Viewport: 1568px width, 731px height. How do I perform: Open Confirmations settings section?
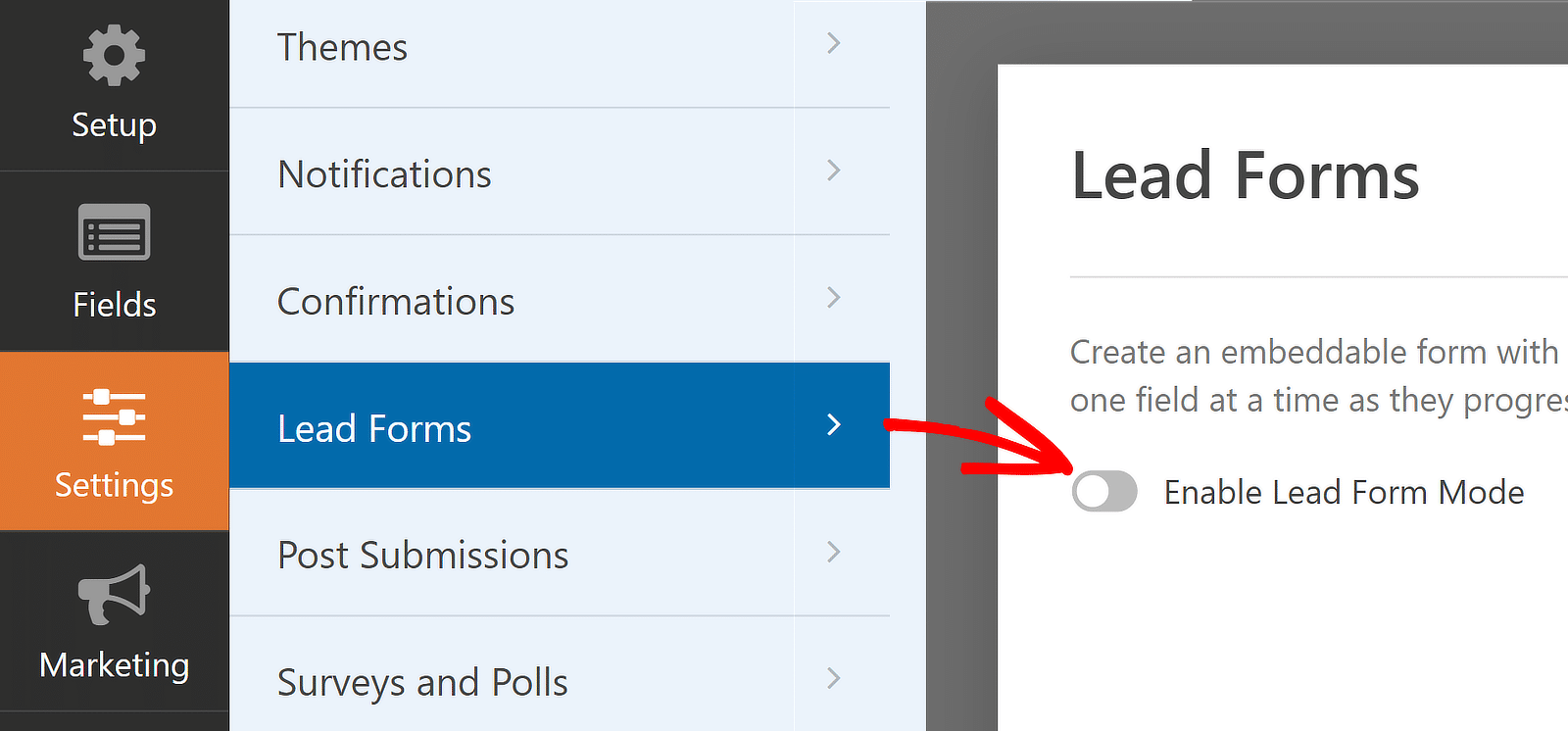[x=396, y=302]
